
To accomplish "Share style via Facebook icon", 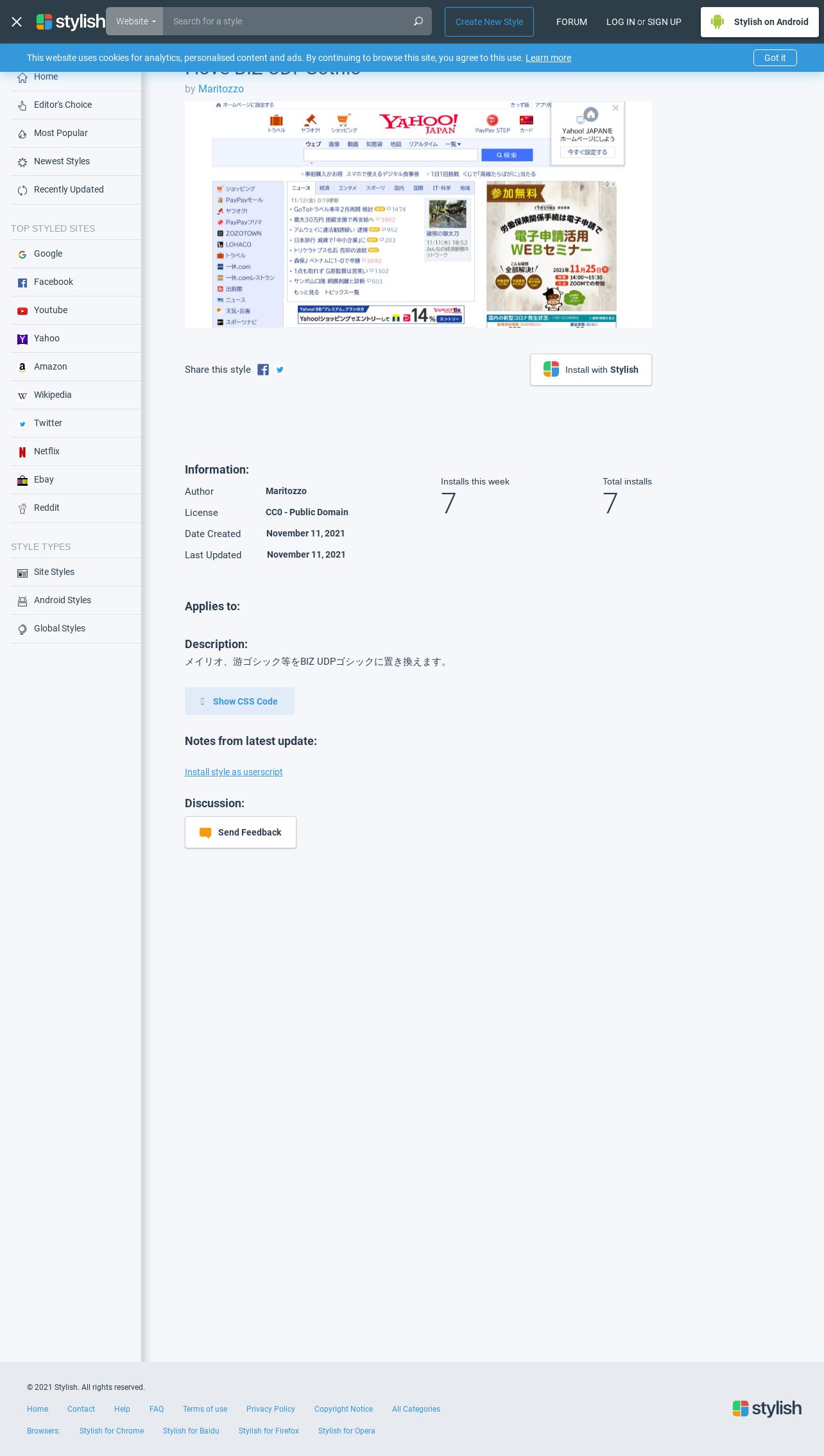I will pos(263,370).
